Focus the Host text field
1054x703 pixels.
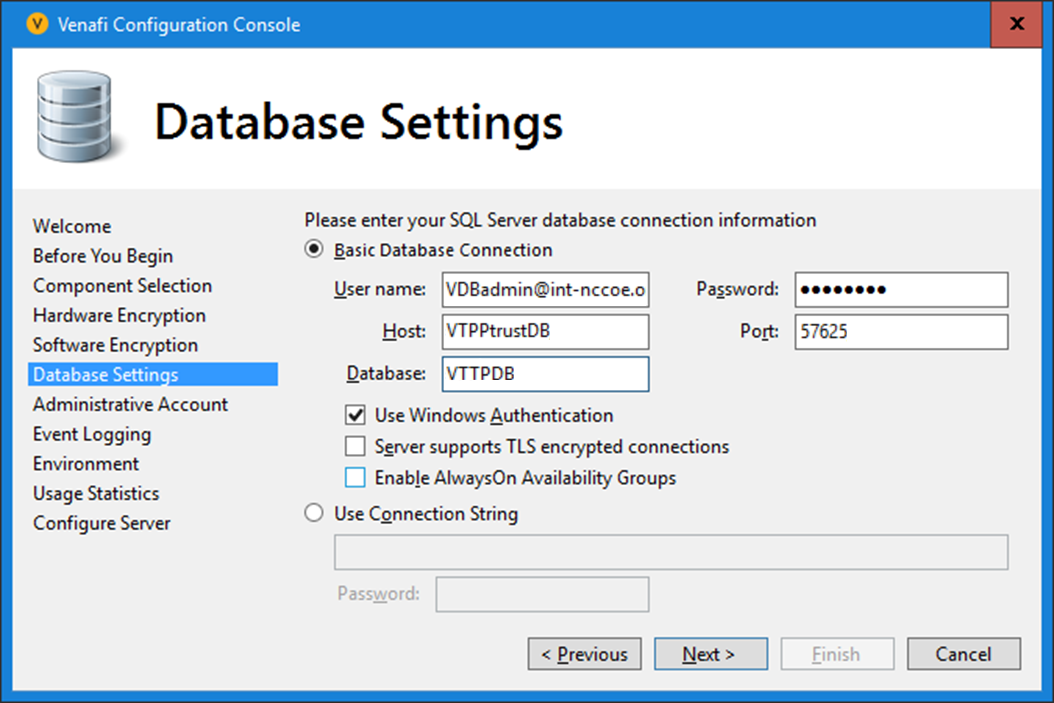[544, 332]
